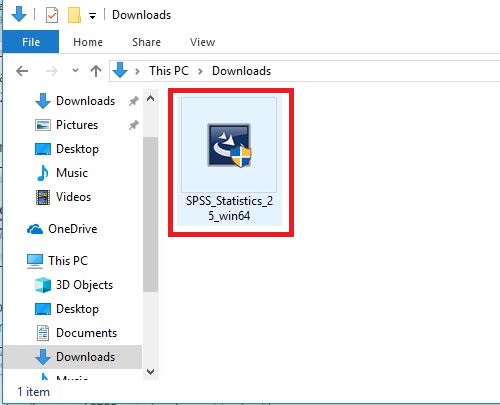Click the Pictures icon in Quick access
Screen dimensions: 500x405
43,125
